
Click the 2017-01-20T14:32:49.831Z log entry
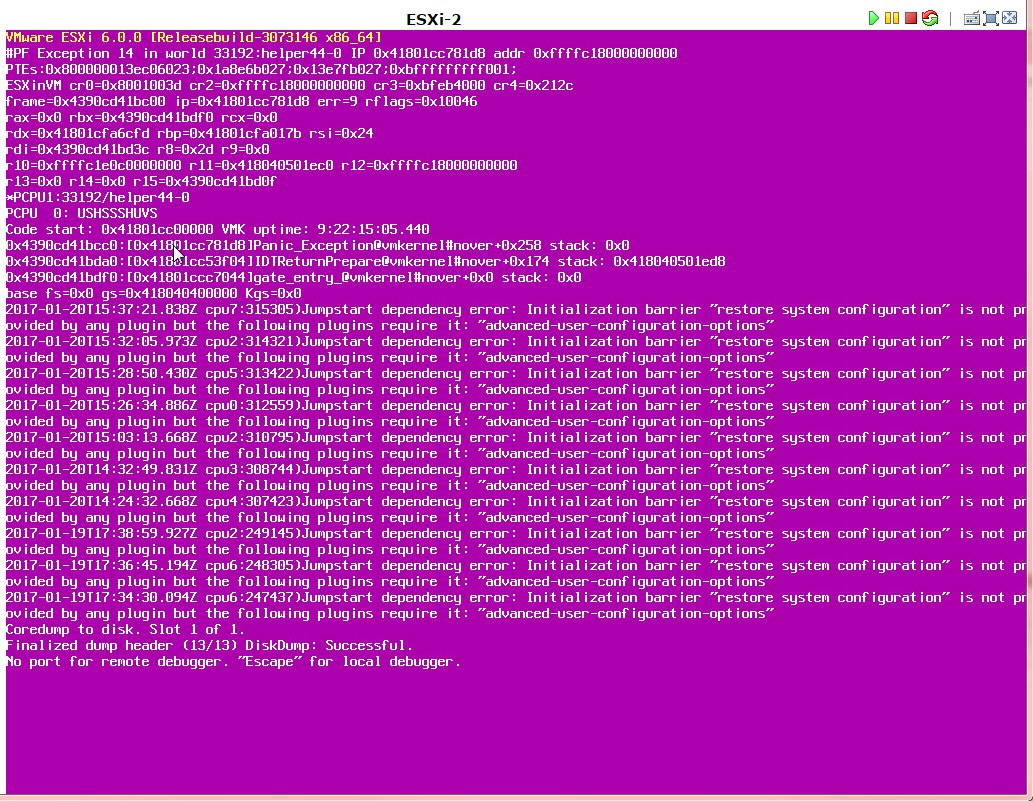click(516, 478)
